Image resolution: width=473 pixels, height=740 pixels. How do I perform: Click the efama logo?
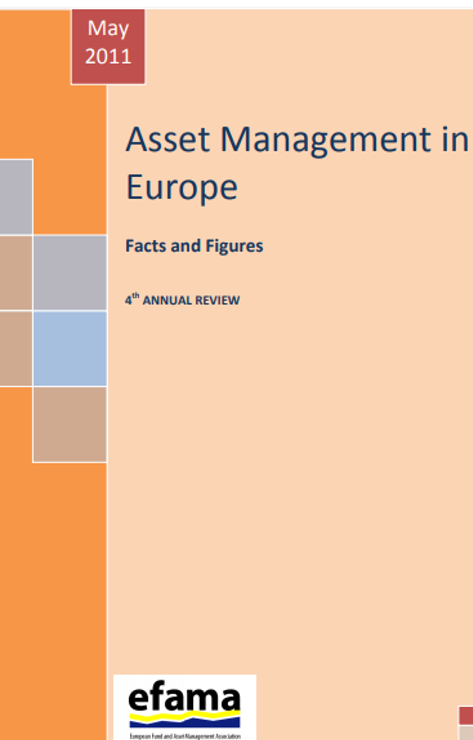pyautogui.click(x=185, y=706)
